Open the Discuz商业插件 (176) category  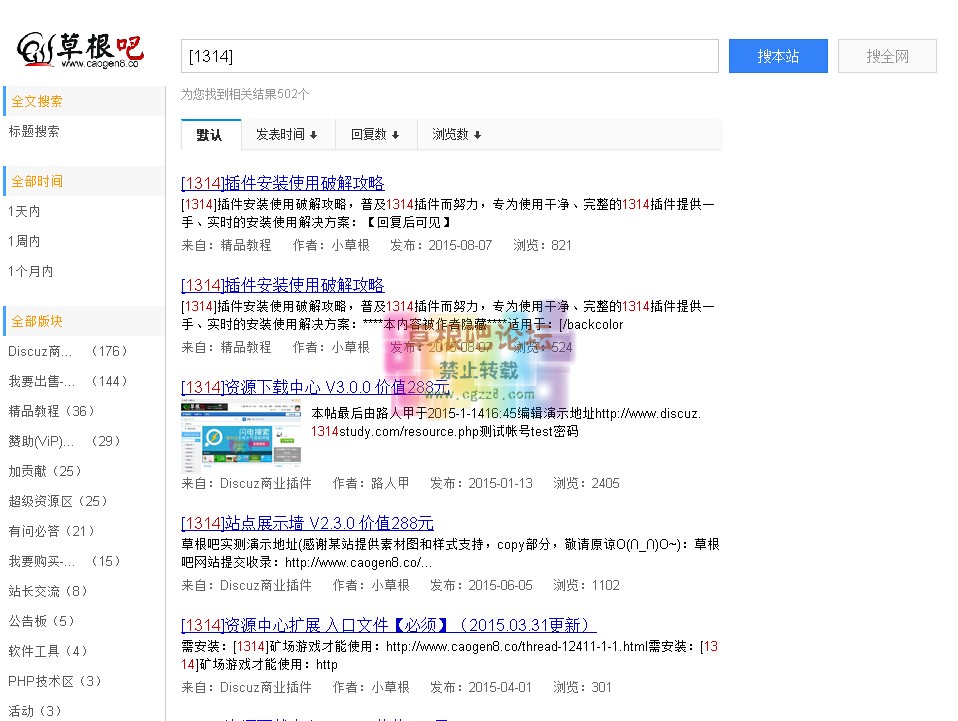(x=63, y=351)
